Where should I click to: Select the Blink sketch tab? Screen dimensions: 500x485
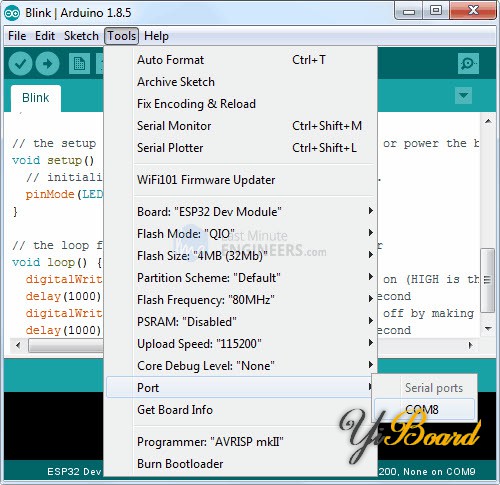36,98
